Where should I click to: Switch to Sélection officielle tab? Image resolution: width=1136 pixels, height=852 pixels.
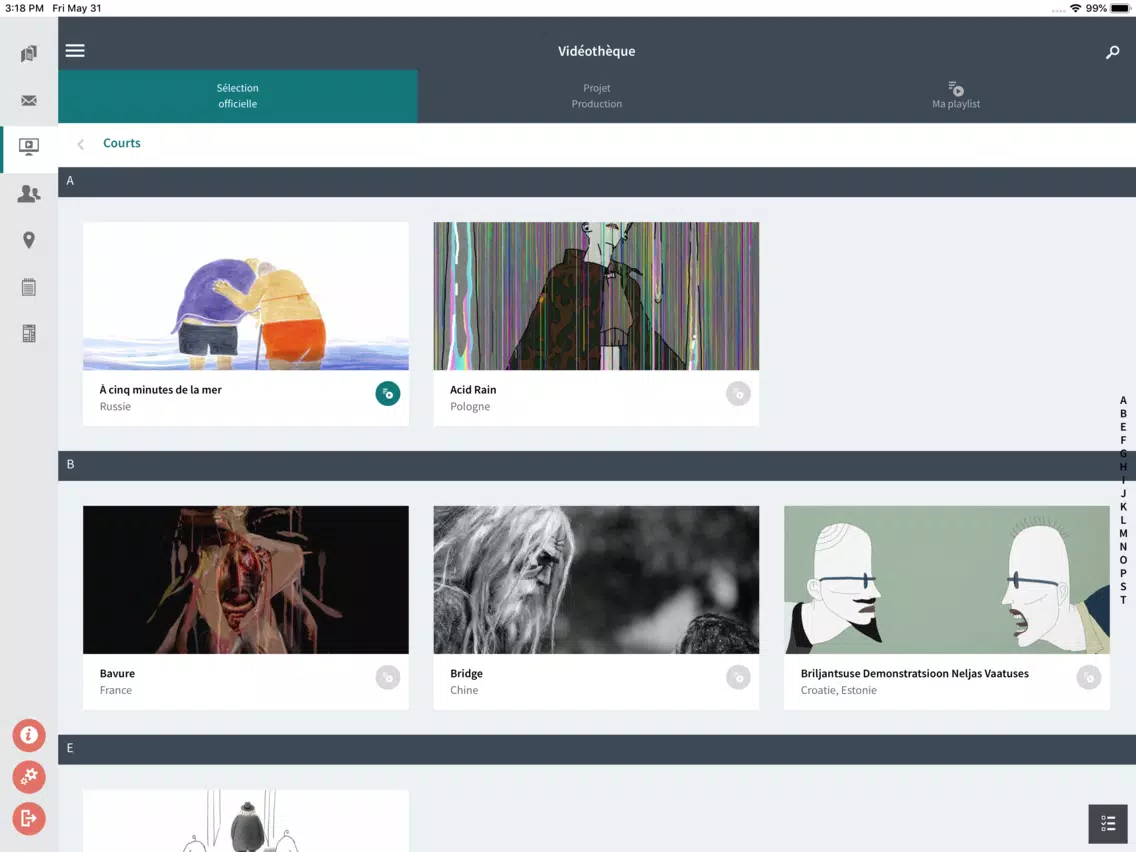(238, 96)
